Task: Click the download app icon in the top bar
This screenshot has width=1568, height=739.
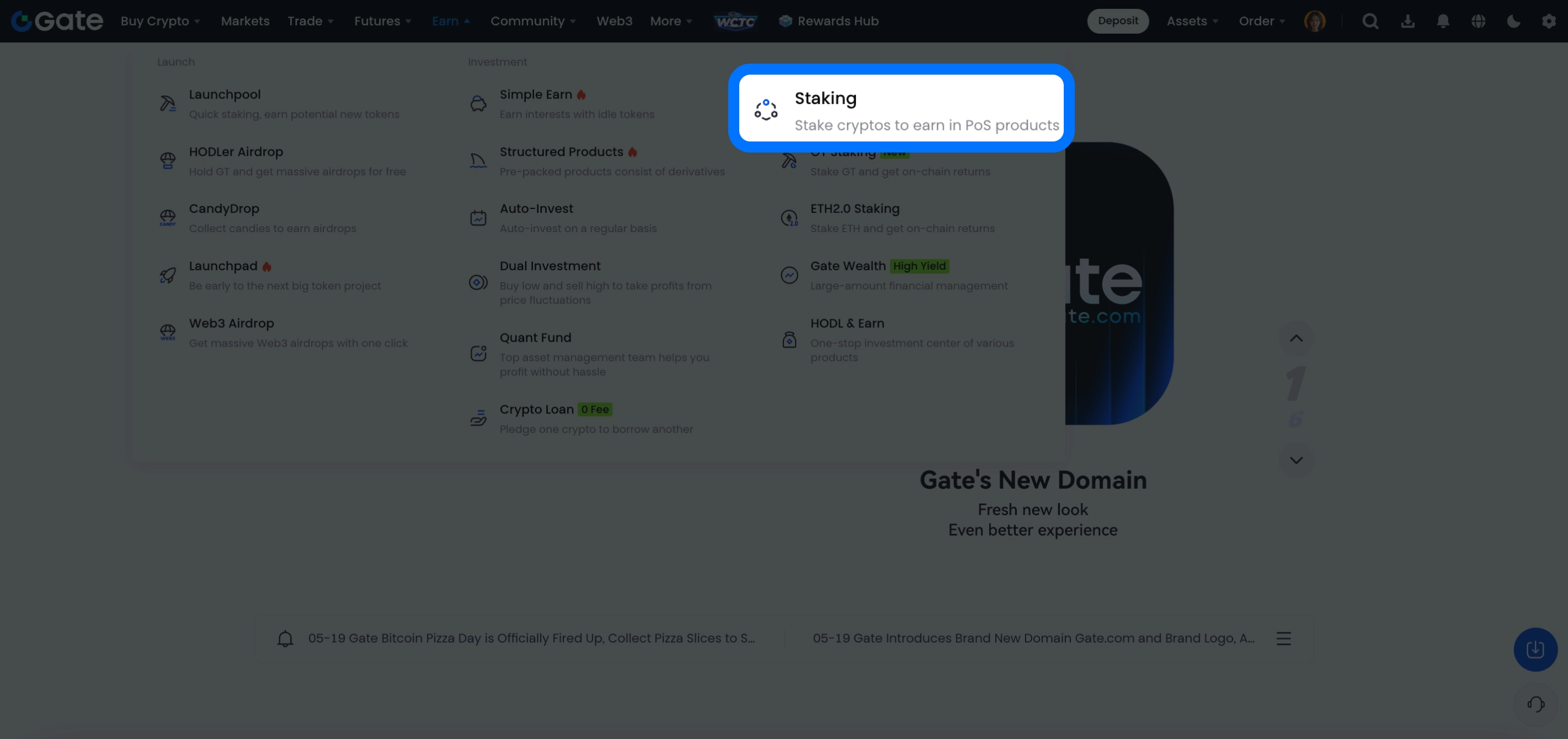Action: pos(1407,20)
